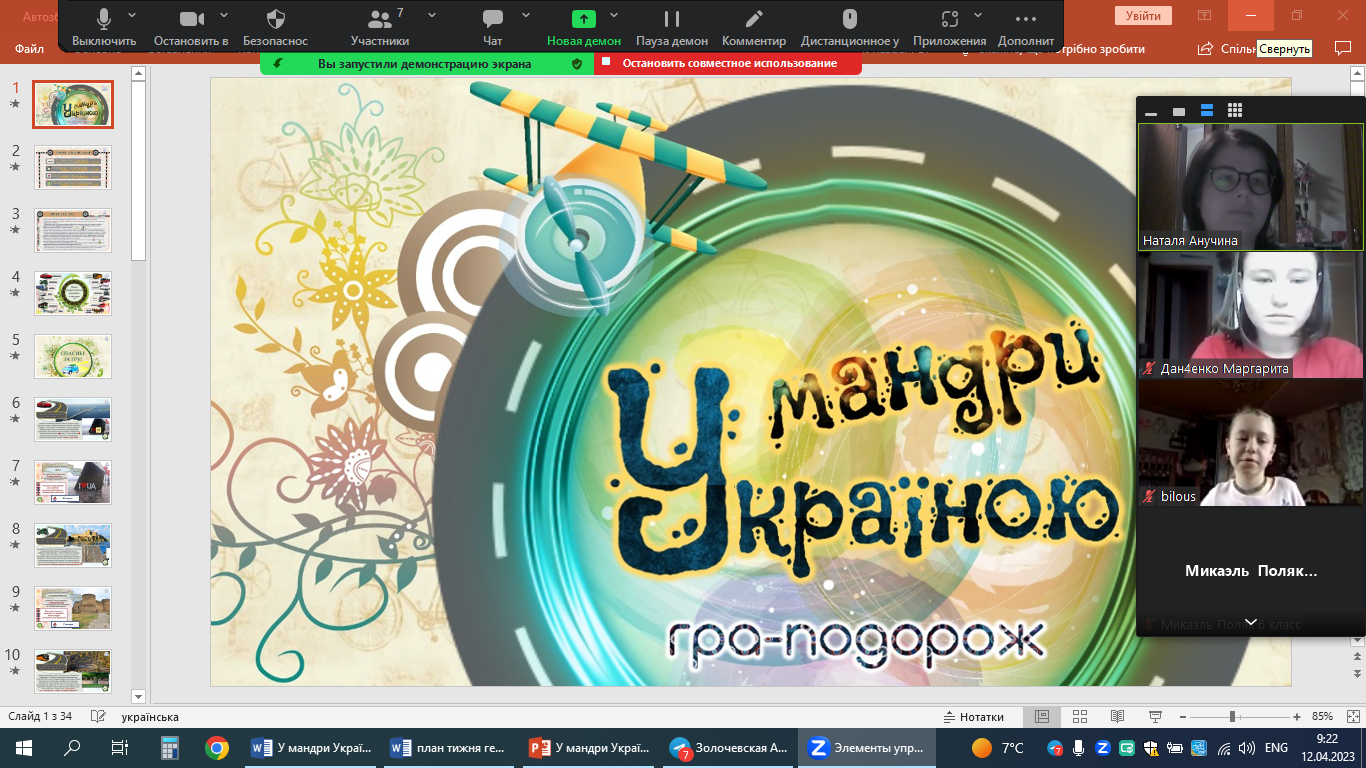Screen dimensions: 1366x768
Task: Open the Участники participants panel
Action: pos(380,27)
